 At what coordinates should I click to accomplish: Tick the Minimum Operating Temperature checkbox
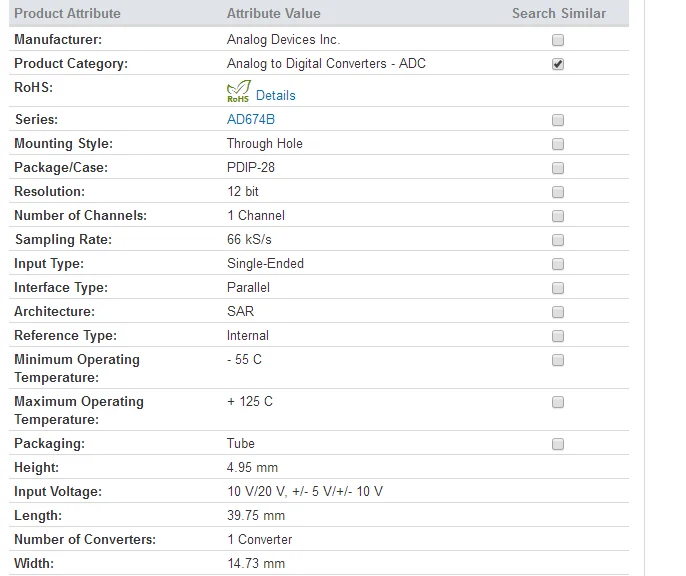[x=558, y=360]
